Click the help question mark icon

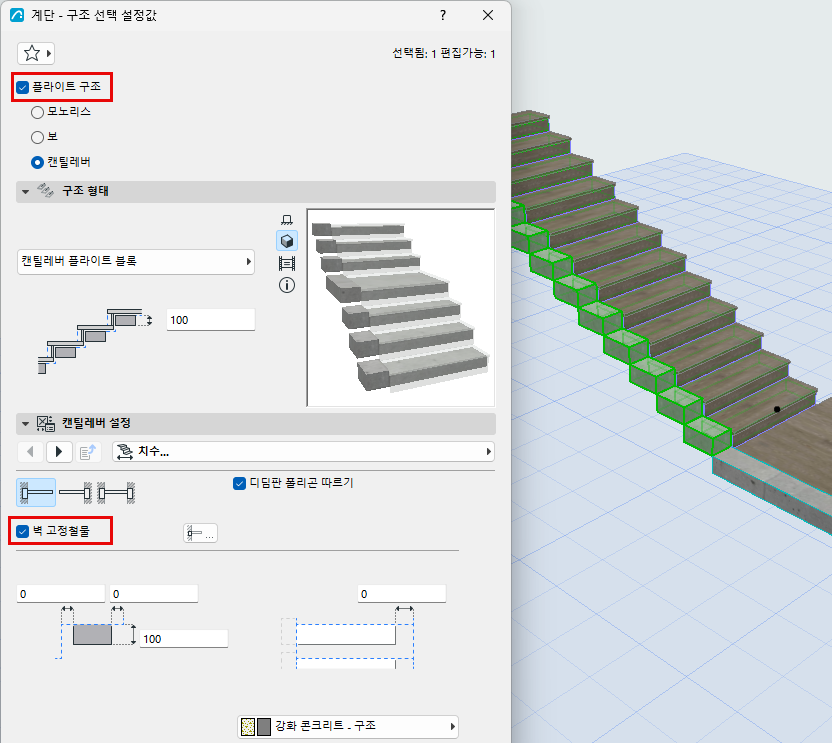pyautogui.click(x=443, y=15)
